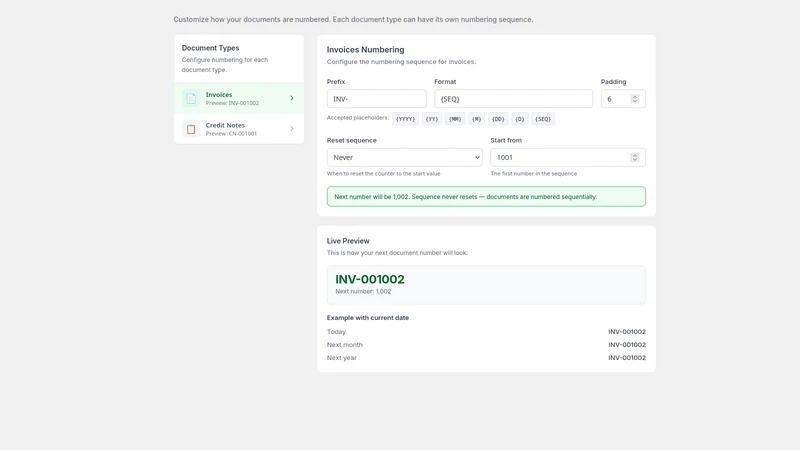
Task: Insert the {M} placeholder
Action: point(477,119)
